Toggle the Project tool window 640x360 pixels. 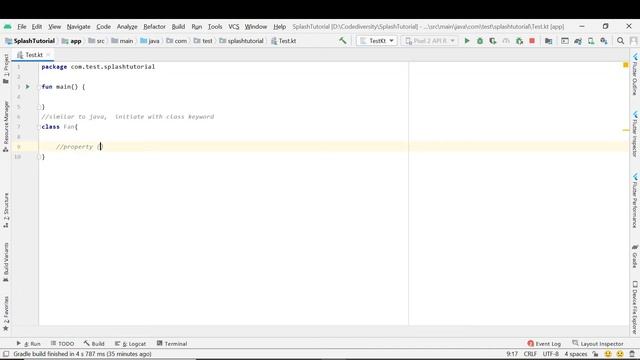click(x=6, y=69)
